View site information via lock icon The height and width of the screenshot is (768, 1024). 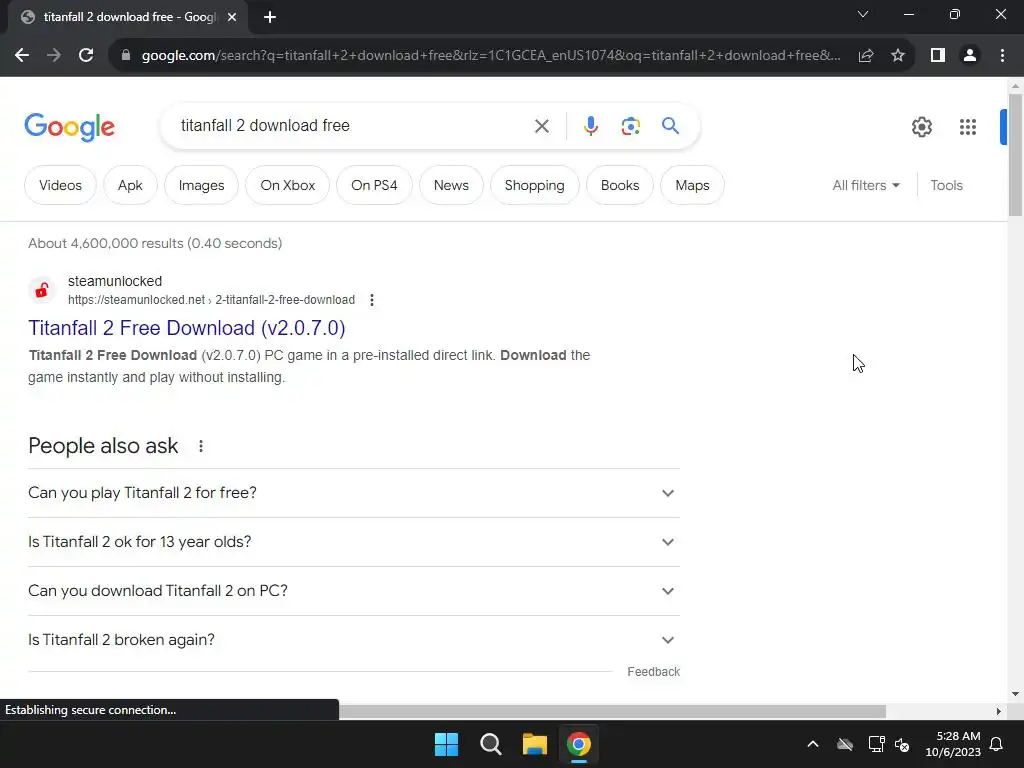pyautogui.click(x=126, y=56)
